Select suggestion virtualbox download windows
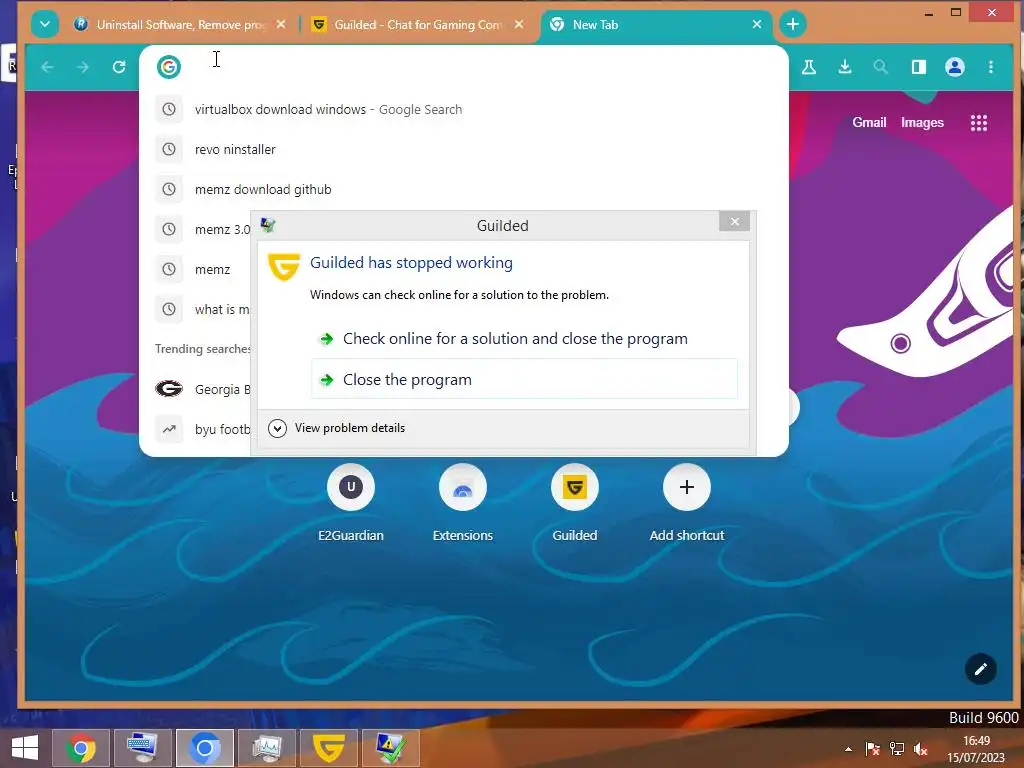The image size is (1024, 768). [464, 109]
